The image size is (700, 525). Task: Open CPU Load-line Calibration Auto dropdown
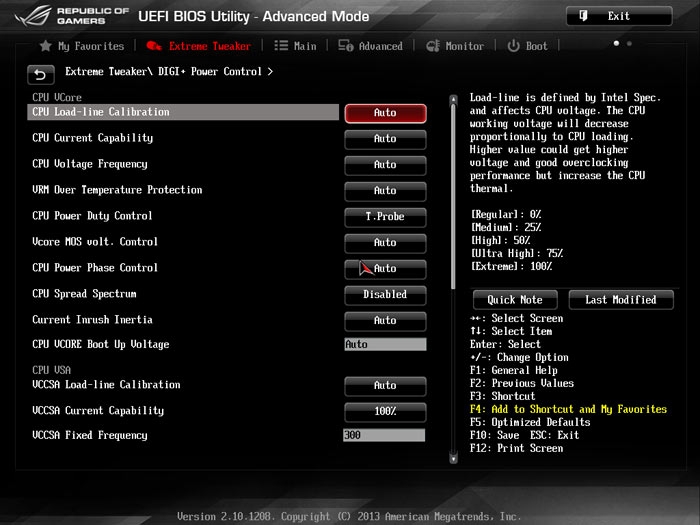[x=385, y=113]
